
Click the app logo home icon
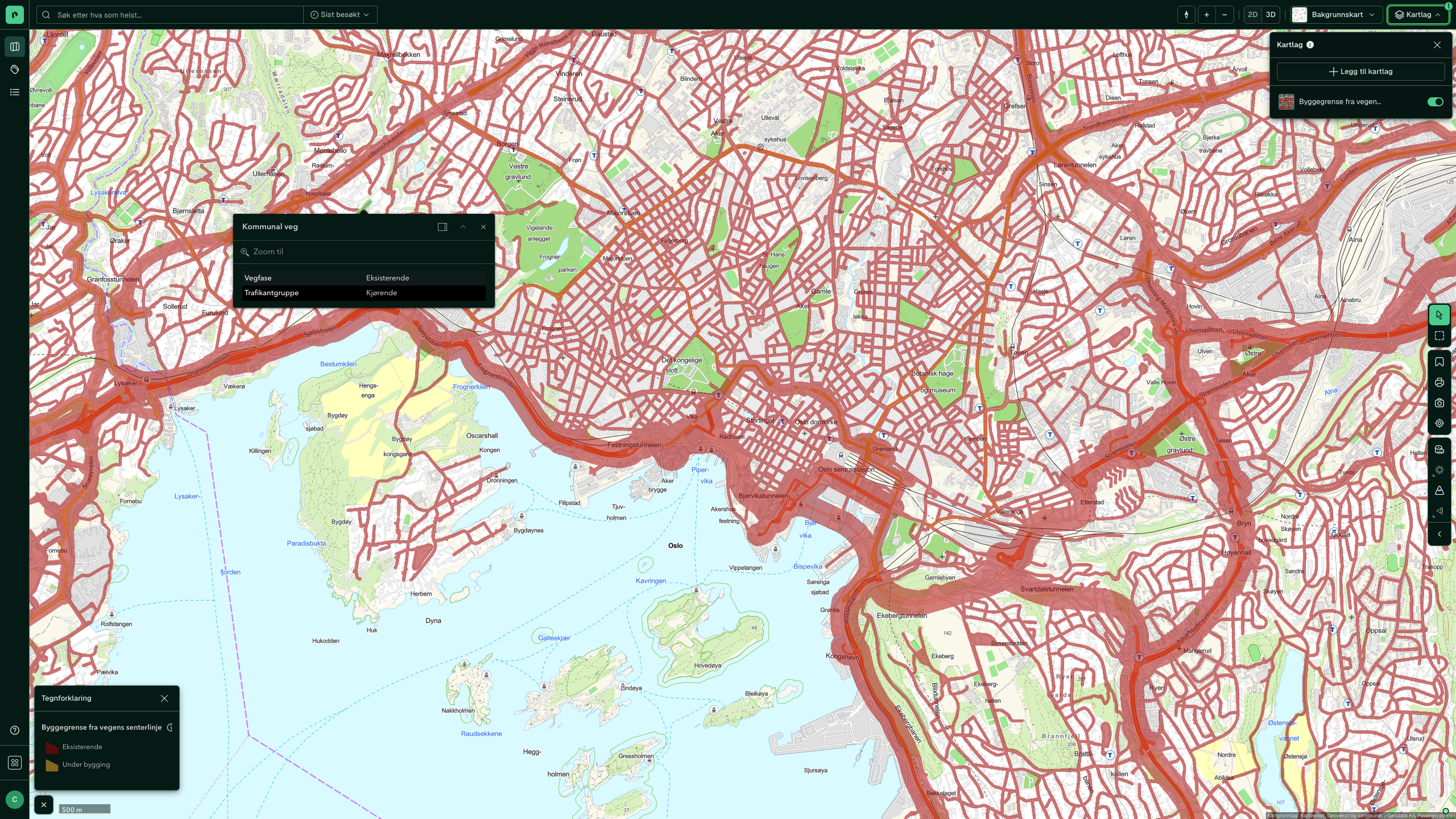[x=15, y=15]
